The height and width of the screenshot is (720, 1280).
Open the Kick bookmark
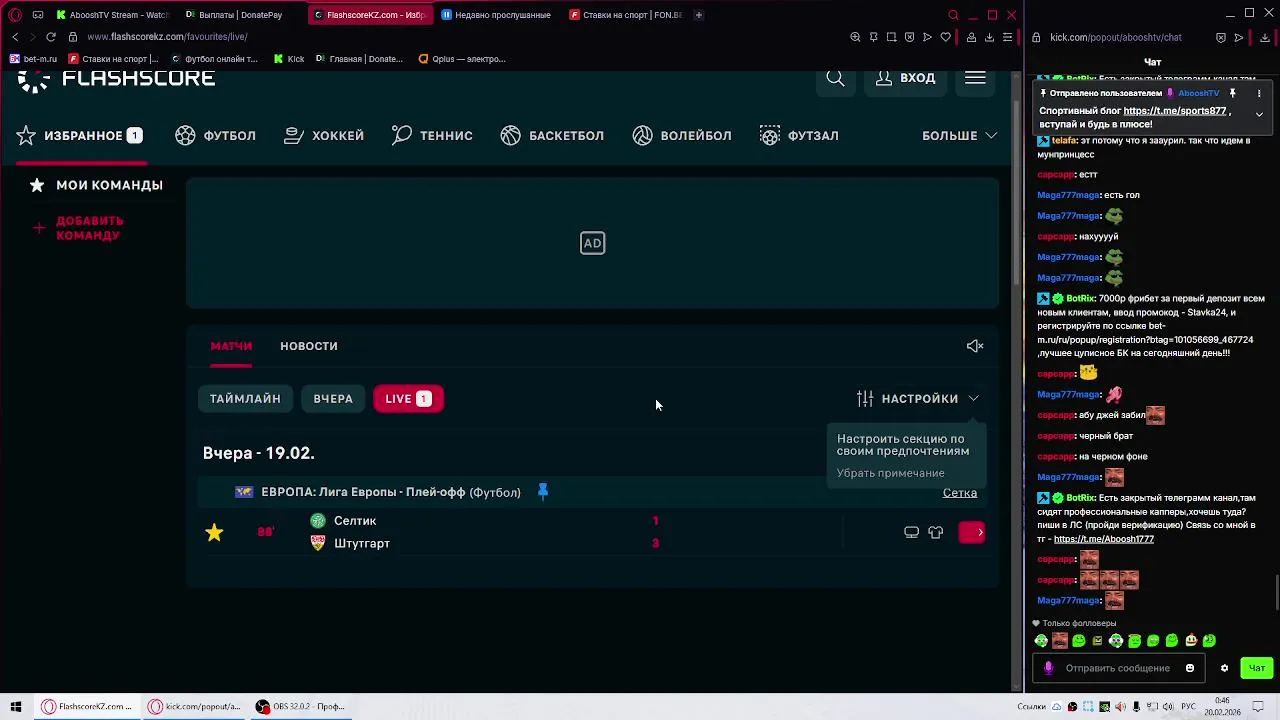click(x=289, y=59)
